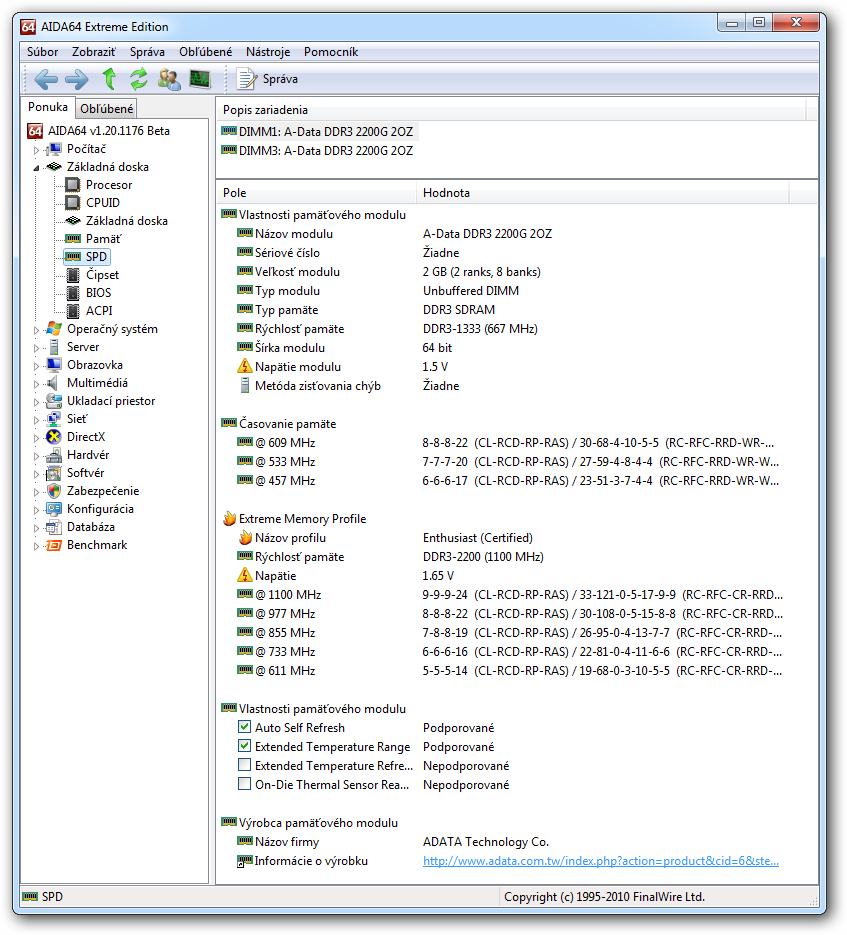The width and height of the screenshot is (847, 935).
Task: Refresh the page with green arrows icon
Action: pyautogui.click(x=139, y=79)
